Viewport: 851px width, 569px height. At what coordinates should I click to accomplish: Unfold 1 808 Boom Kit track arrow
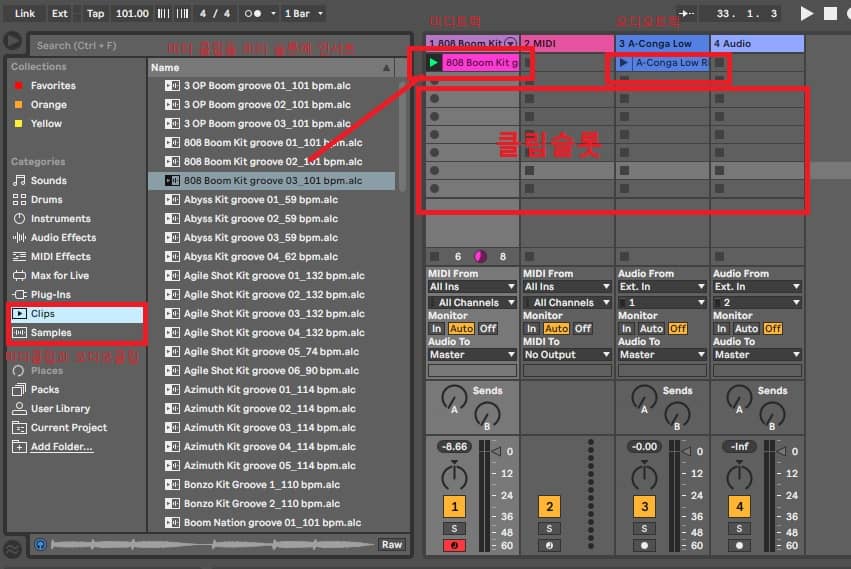click(511, 43)
